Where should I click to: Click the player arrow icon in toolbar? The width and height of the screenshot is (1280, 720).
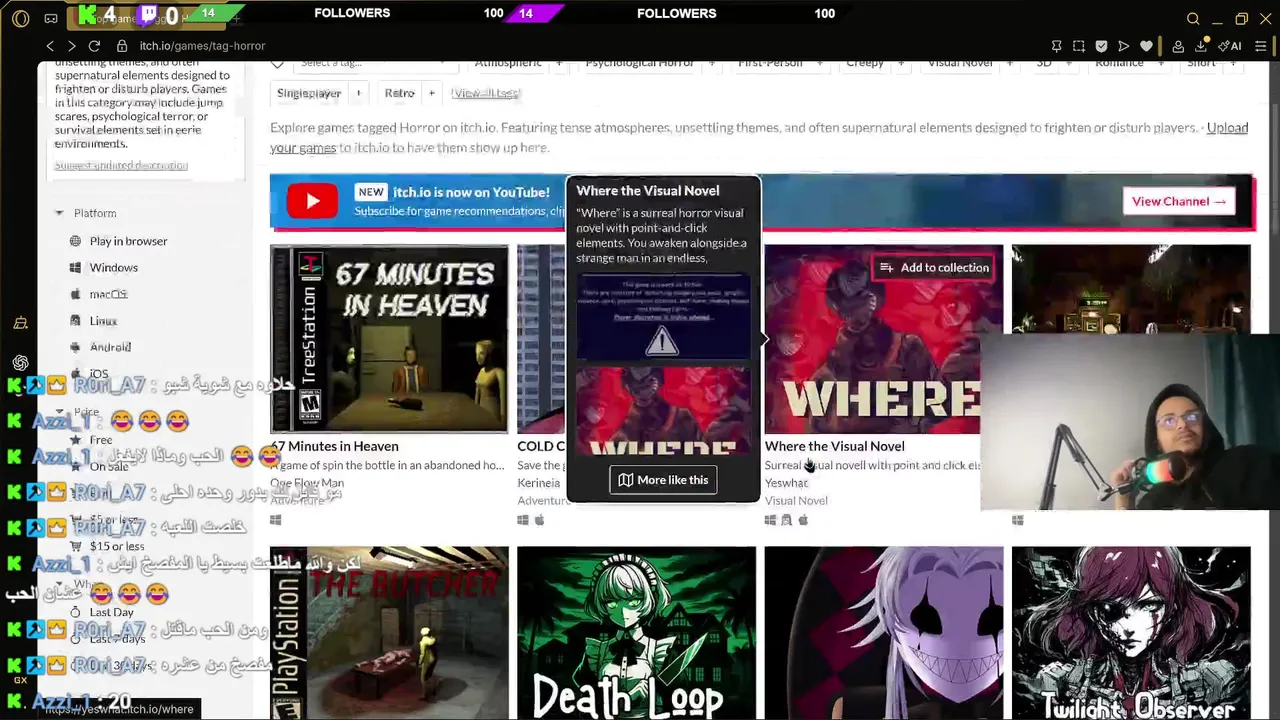click(x=1123, y=46)
